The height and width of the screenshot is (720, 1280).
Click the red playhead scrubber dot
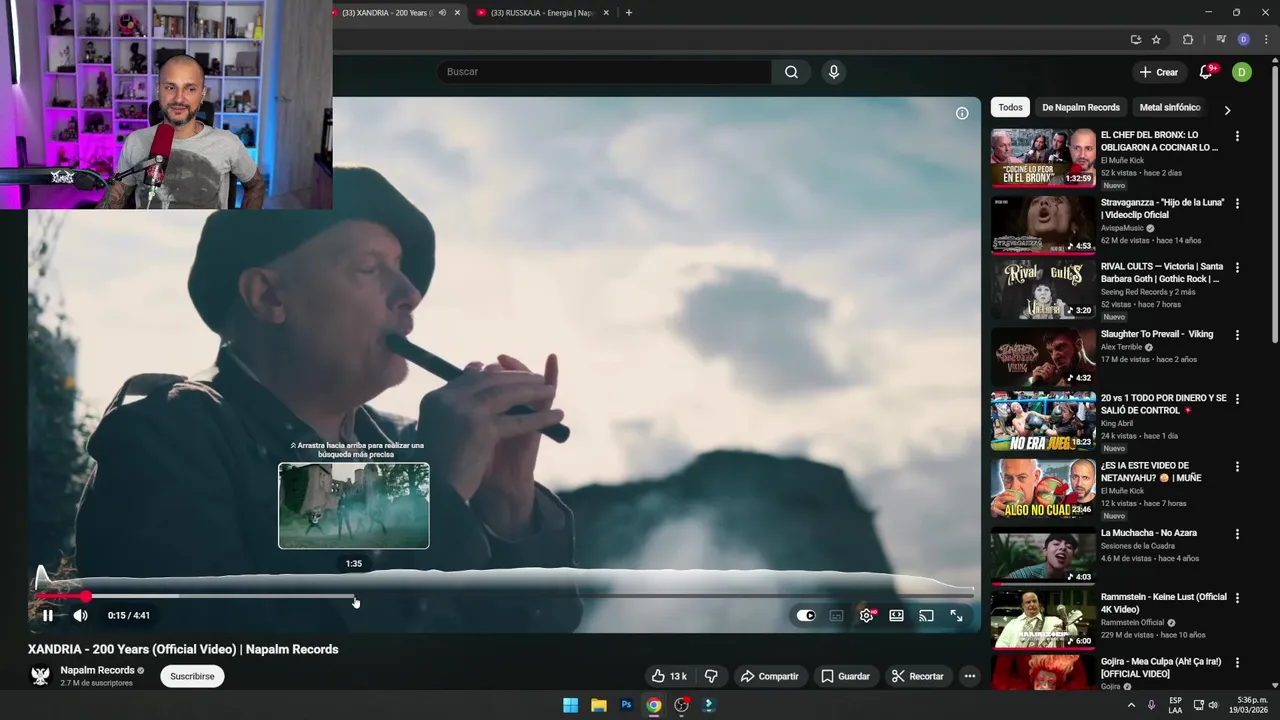pos(86,597)
